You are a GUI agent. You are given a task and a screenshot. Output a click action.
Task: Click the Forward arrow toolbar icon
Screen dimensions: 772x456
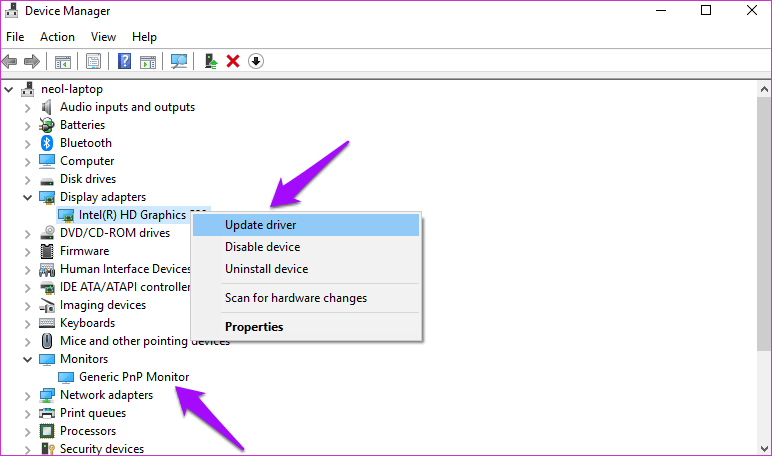pos(32,62)
